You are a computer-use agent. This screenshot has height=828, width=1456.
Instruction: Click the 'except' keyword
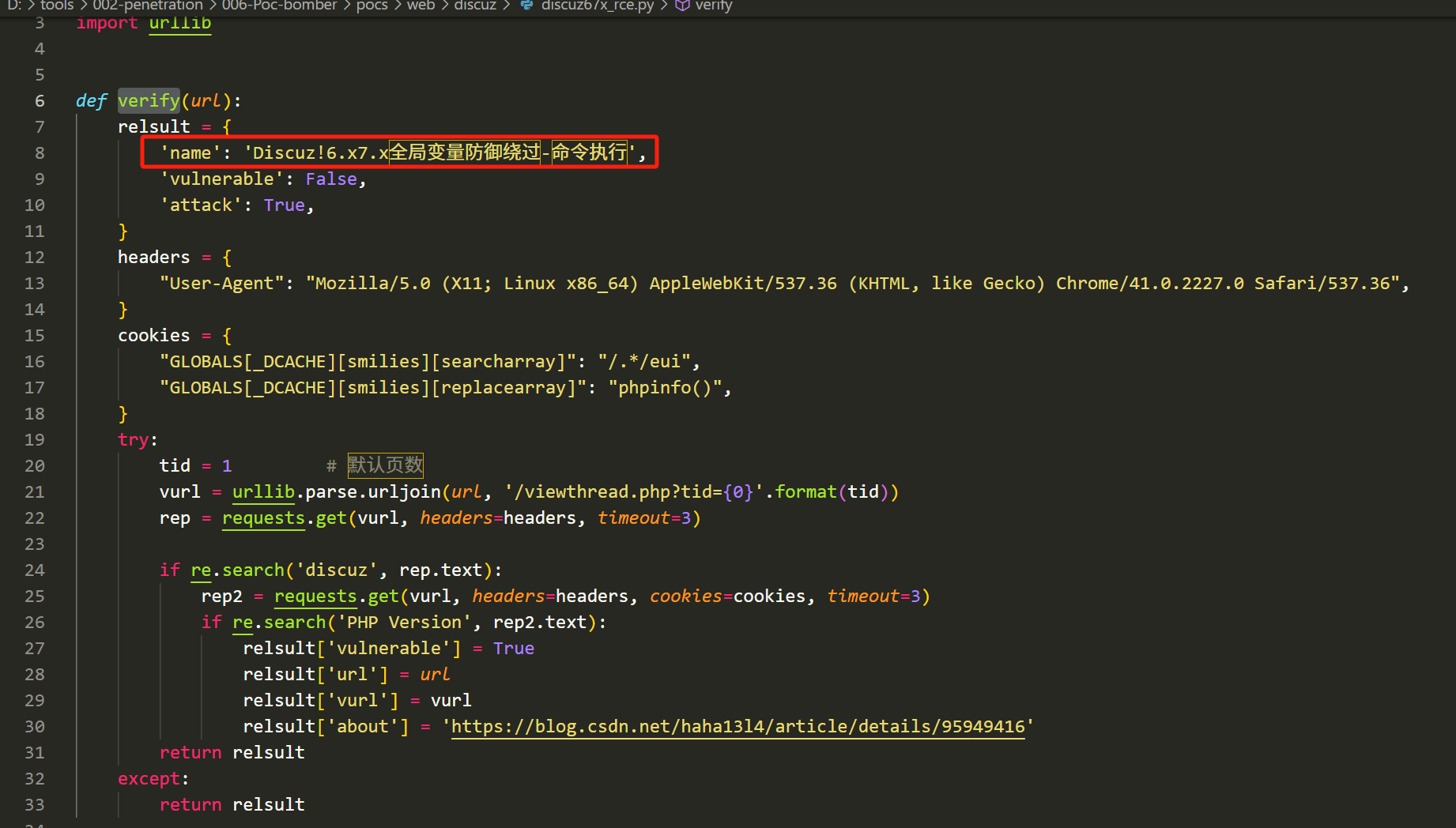[149, 779]
